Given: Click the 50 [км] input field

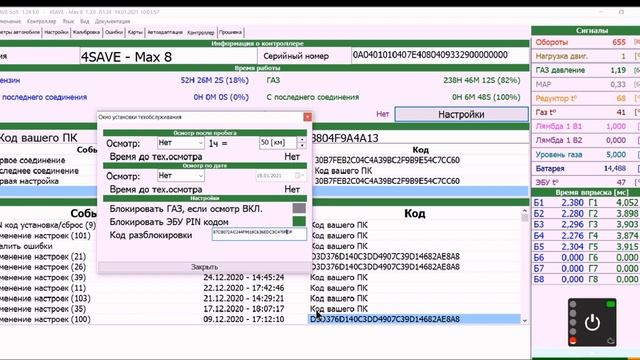Looking at the screenshot, I should point(278,142).
